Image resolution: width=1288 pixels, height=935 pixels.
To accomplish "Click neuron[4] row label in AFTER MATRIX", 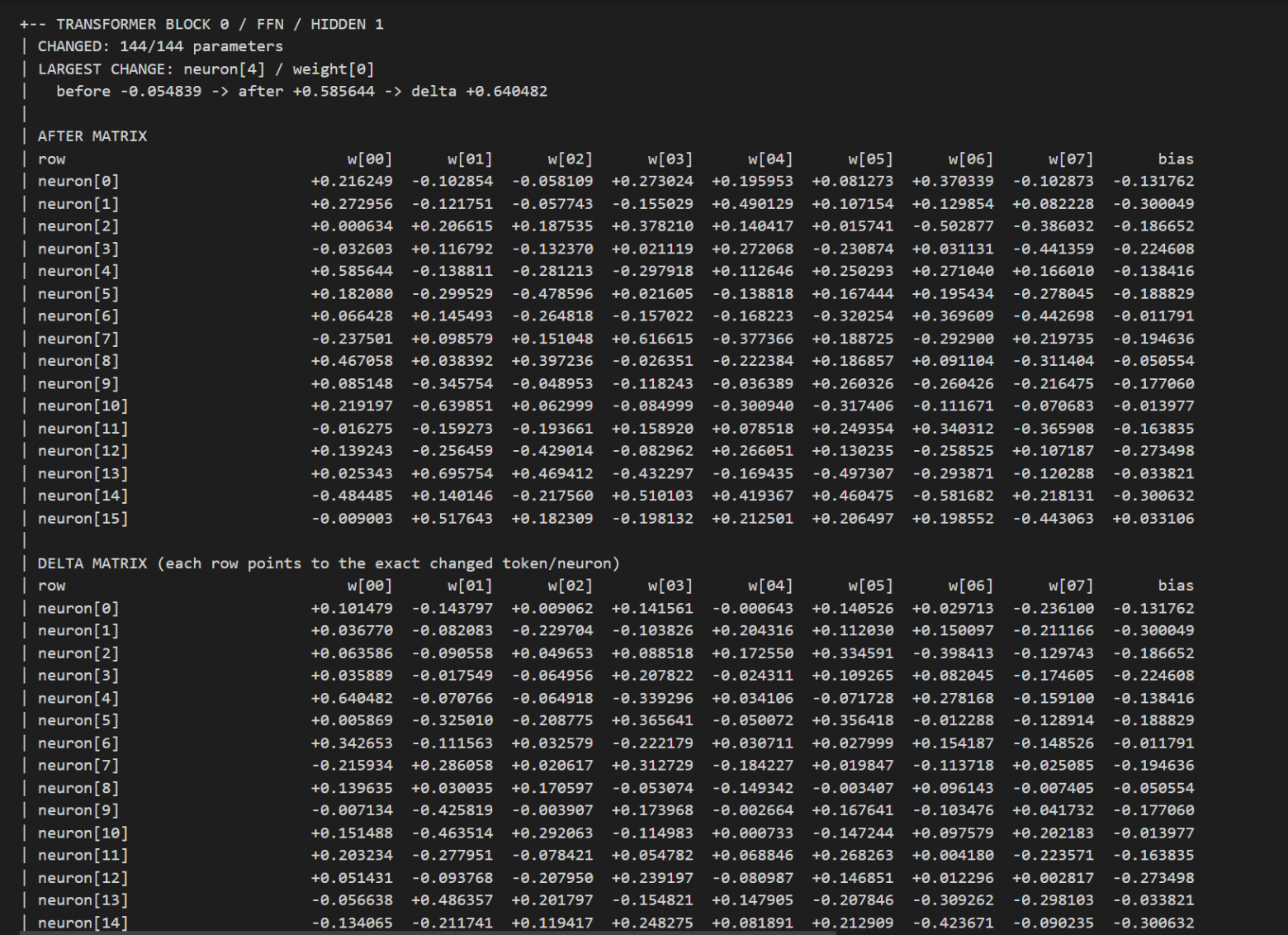I will click(78, 271).
